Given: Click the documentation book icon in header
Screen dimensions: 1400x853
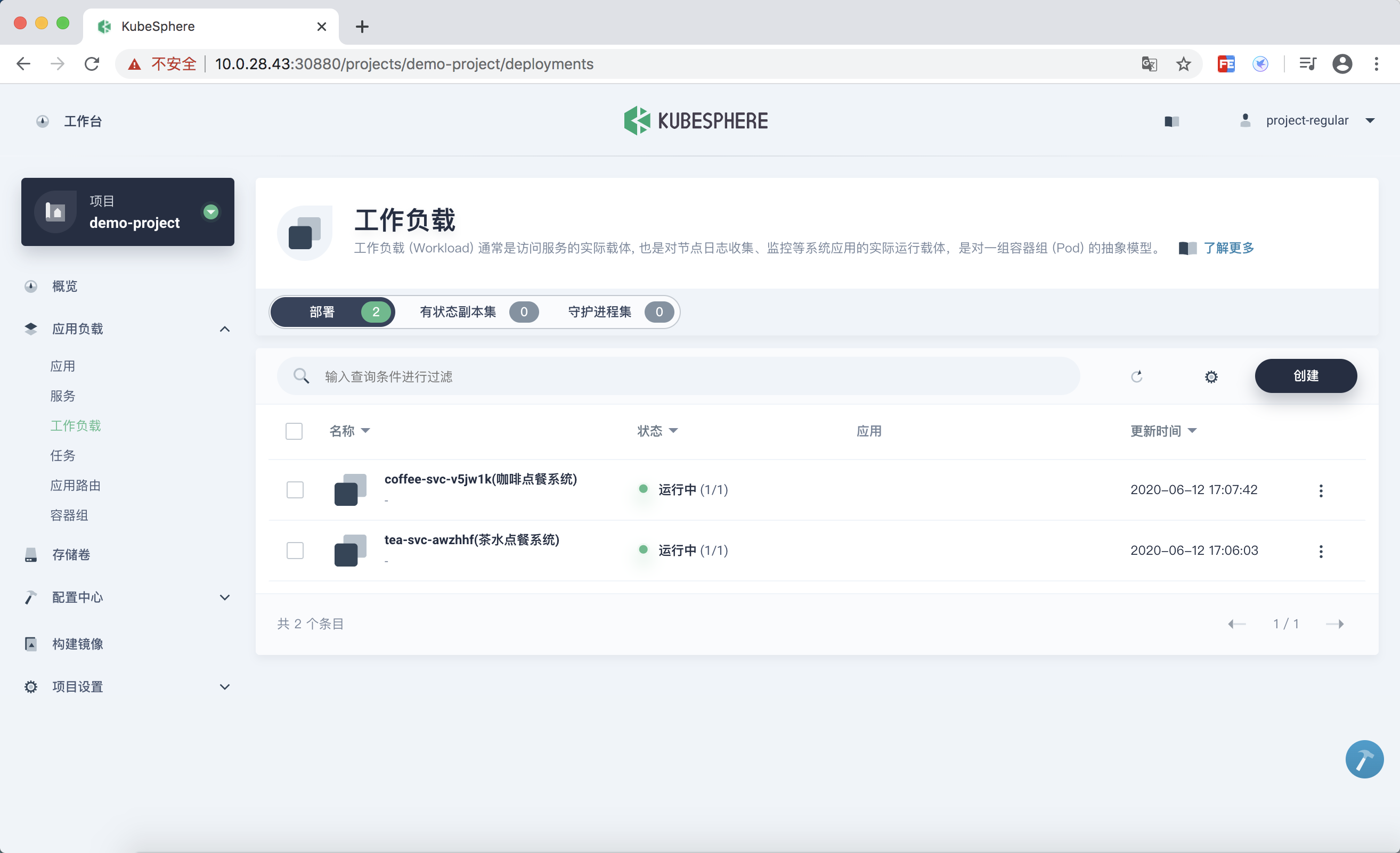Looking at the screenshot, I should (x=1171, y=121).
